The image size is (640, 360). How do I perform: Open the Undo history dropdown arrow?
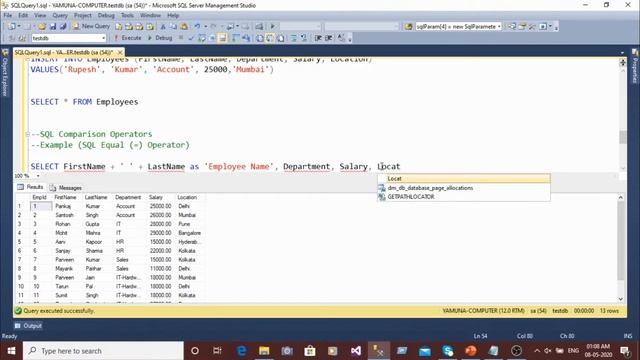point(205,27)
